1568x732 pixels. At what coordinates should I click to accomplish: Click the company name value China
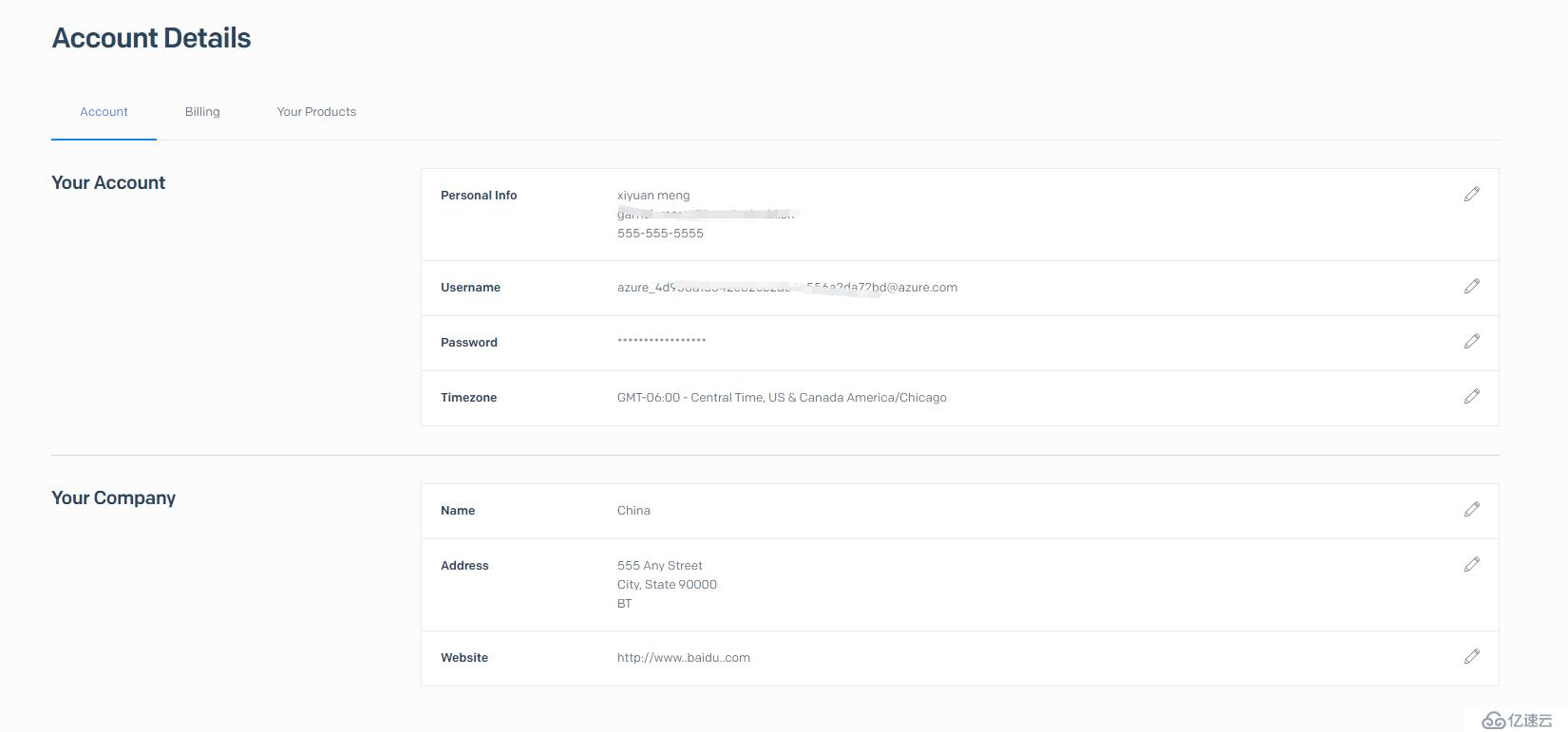pos(633,511)
